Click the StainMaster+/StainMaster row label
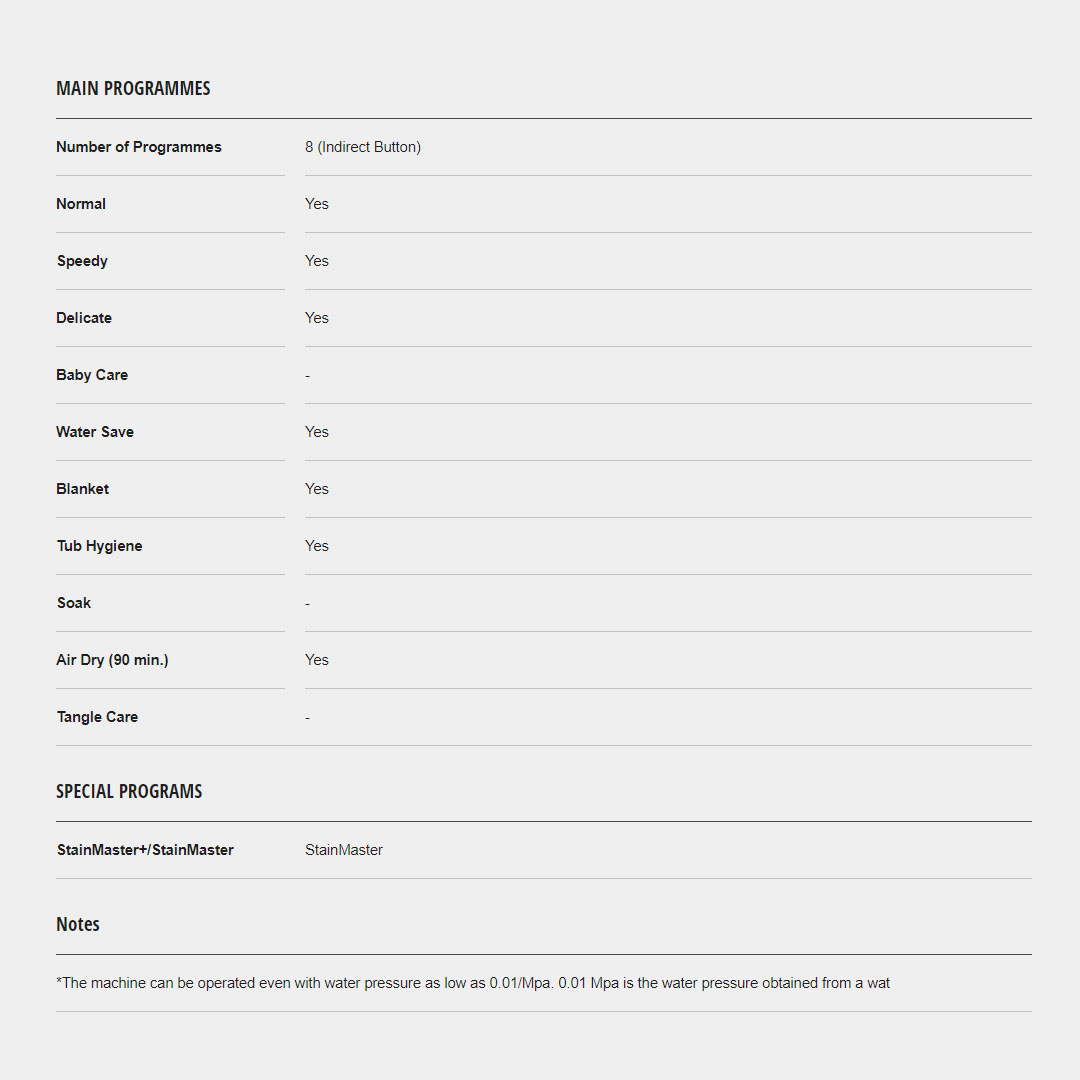Viewport: 1080px width, 1080px height. click(145, 850)
